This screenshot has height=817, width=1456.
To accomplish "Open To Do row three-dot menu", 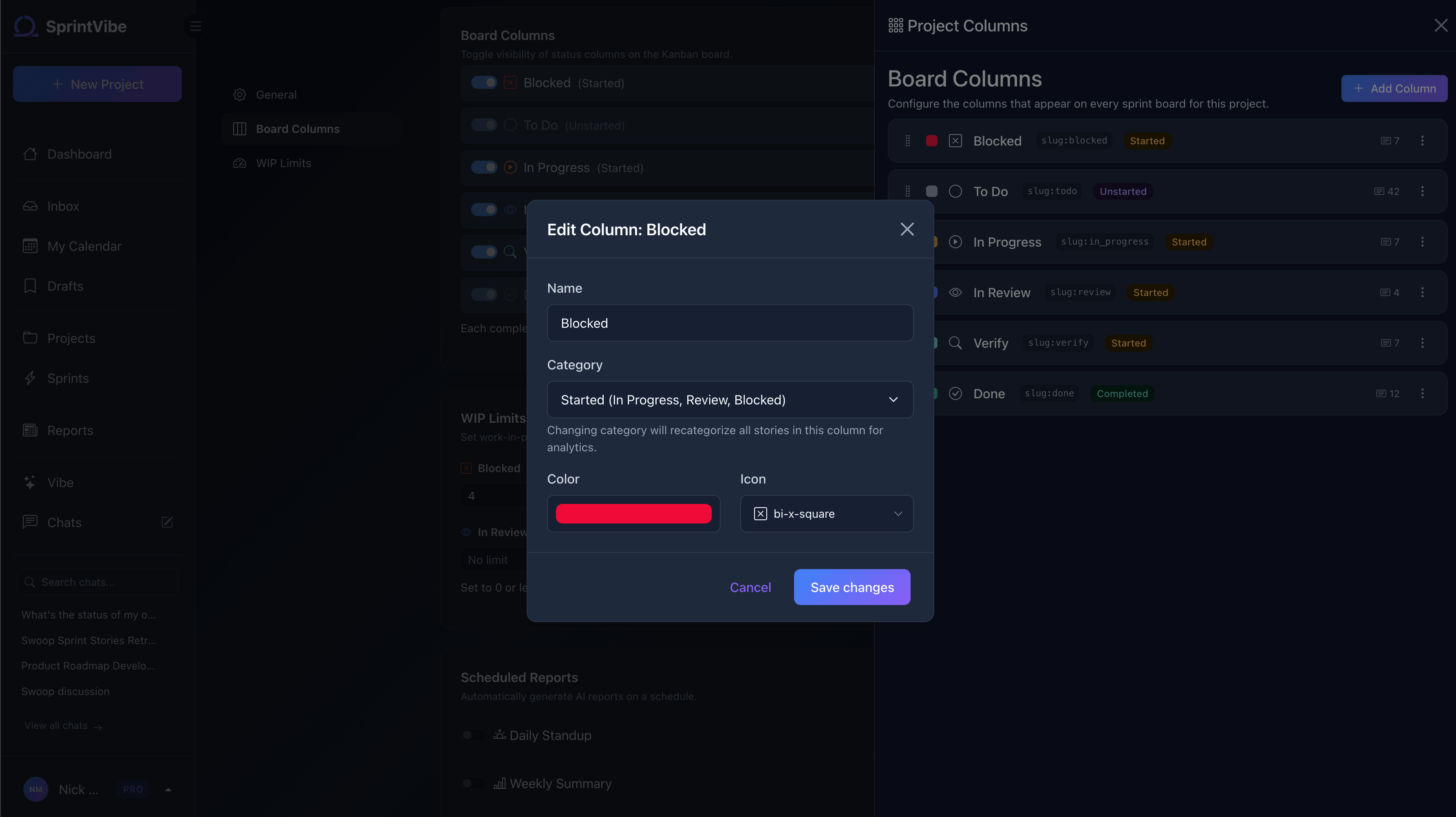I will pos(1423,191).
